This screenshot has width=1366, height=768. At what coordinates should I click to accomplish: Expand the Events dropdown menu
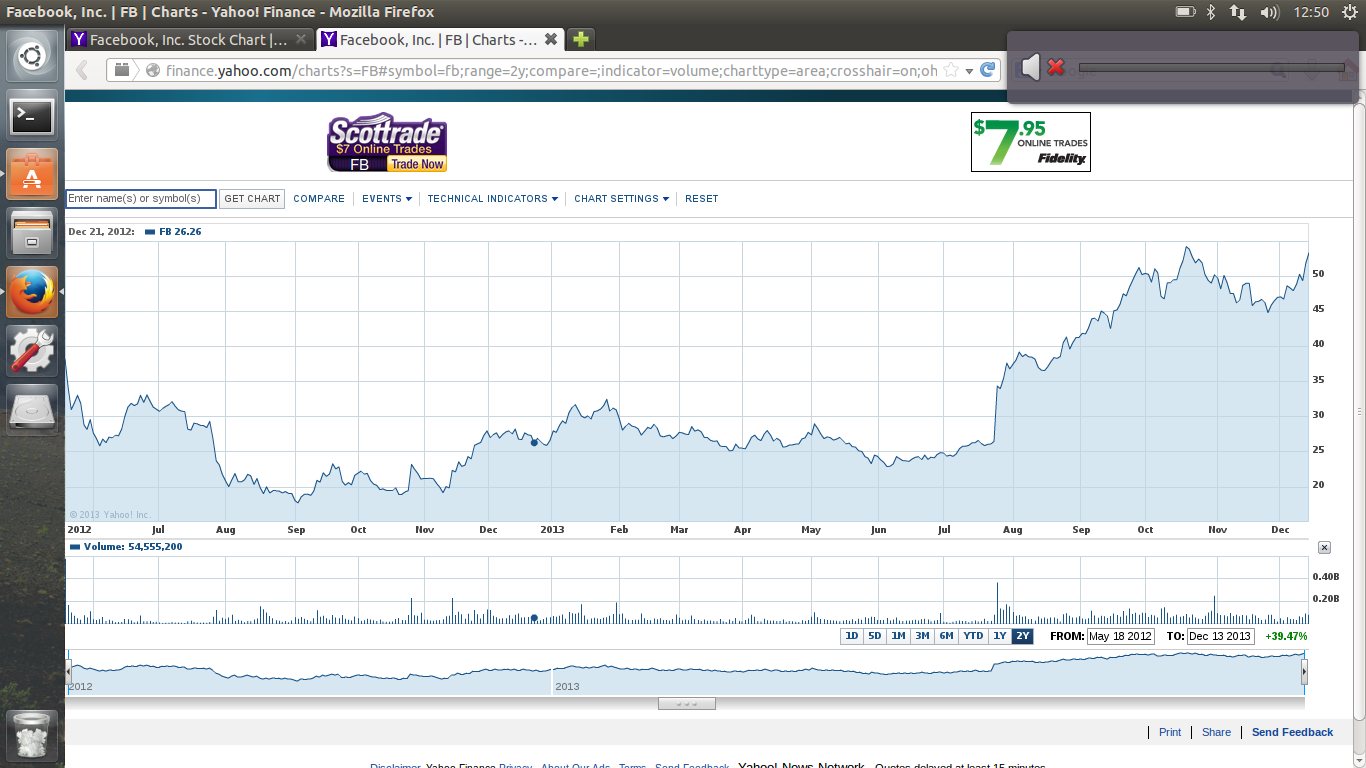point(387,199)
